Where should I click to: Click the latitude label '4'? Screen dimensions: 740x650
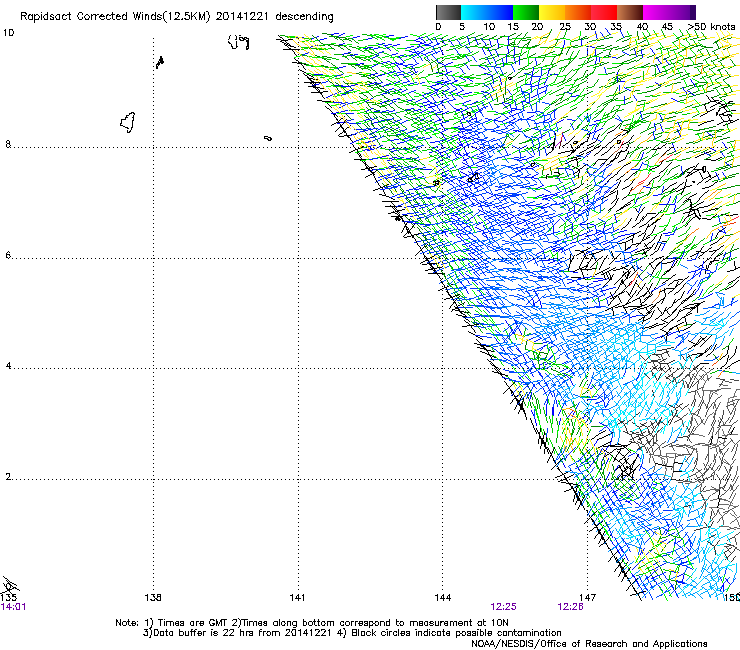[8, 366]
